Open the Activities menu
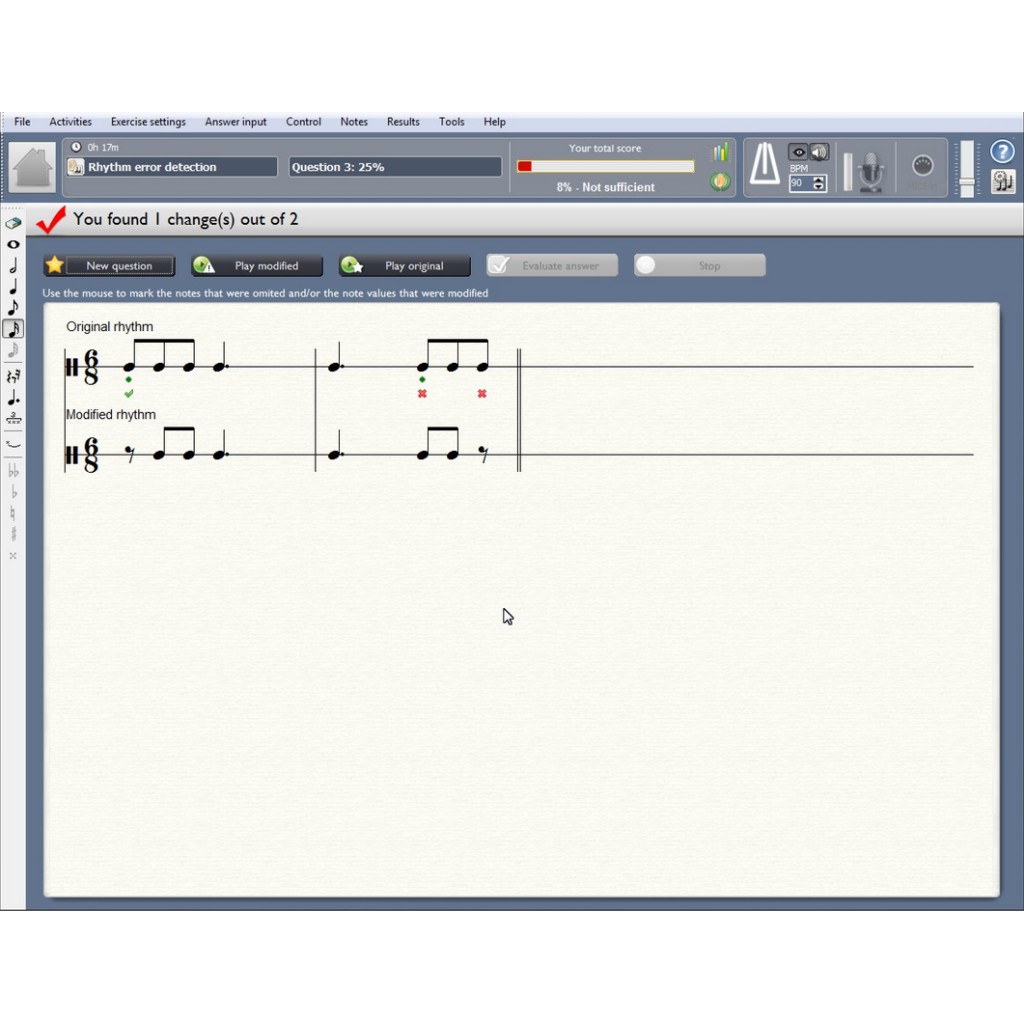The image size is (1024, 1024). tap(70, 122)
